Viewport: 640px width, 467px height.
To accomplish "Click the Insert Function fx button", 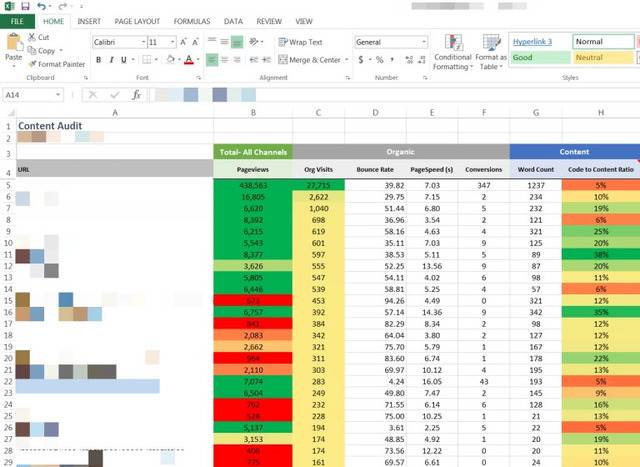I will point(136,95).
